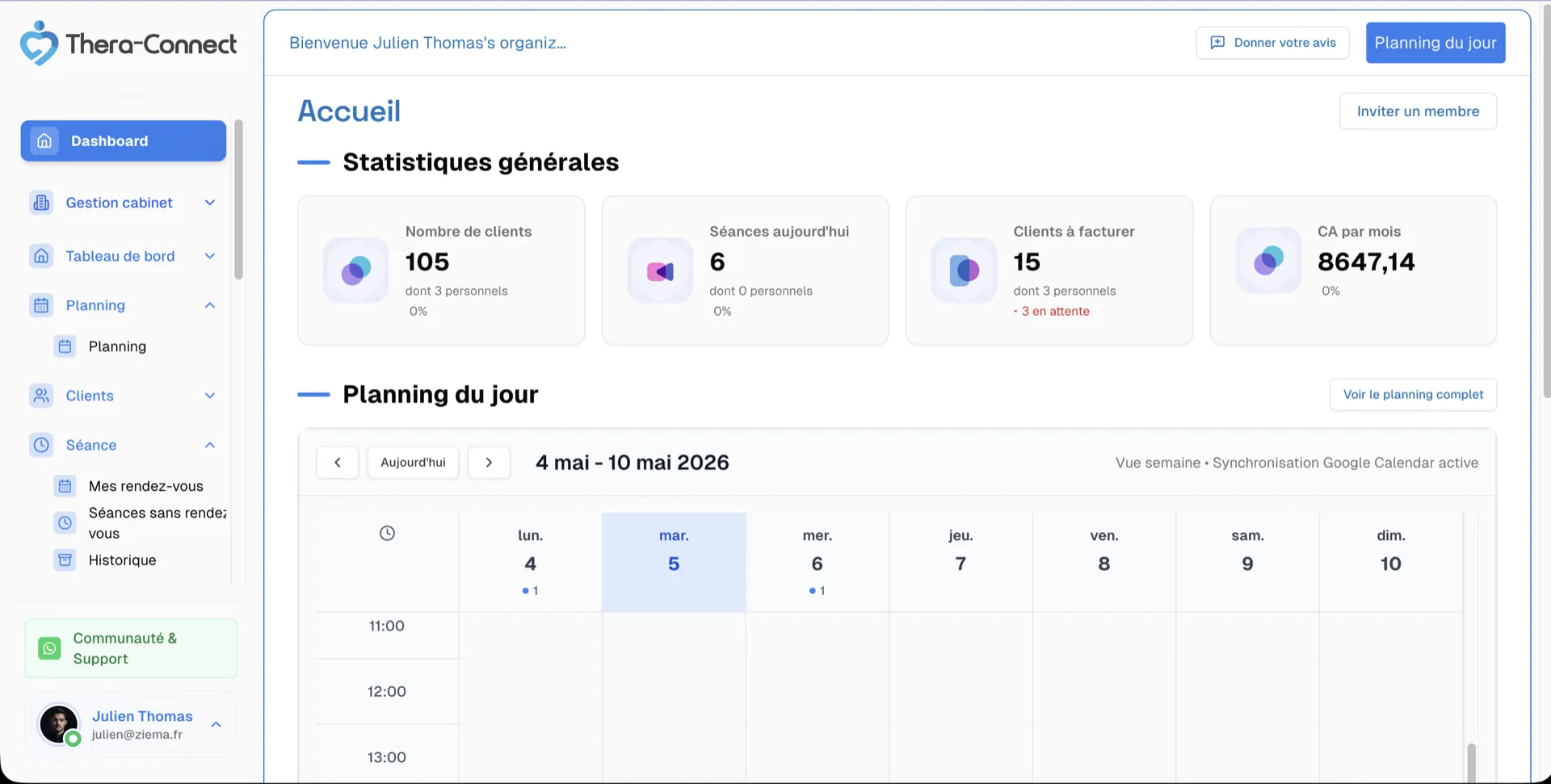Click the '4 mai - 10 mai 2026' date range

pos(632,463)
